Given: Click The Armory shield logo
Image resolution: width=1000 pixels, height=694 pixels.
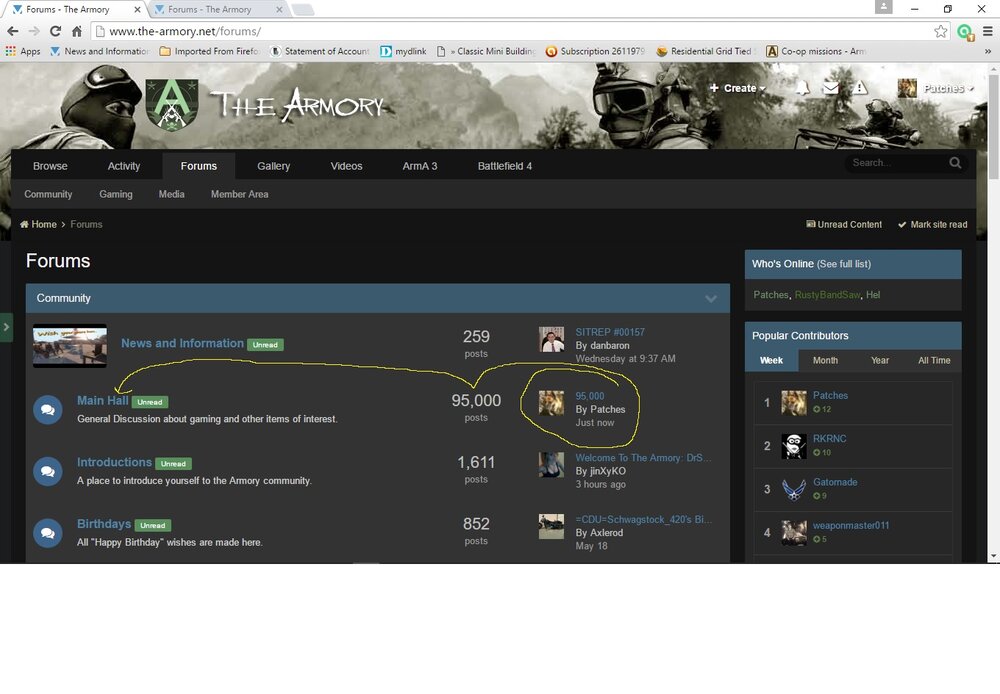Looking at the screenshot, I should 172,105.
